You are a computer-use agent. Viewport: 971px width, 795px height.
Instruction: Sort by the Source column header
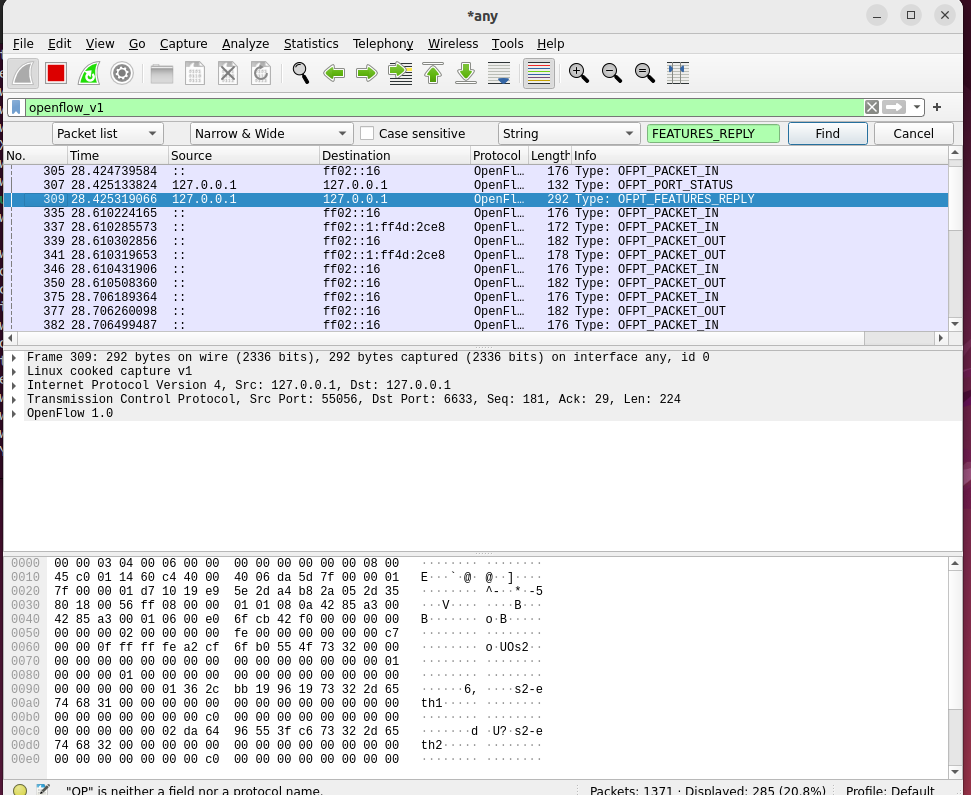[x=244, y=155]
